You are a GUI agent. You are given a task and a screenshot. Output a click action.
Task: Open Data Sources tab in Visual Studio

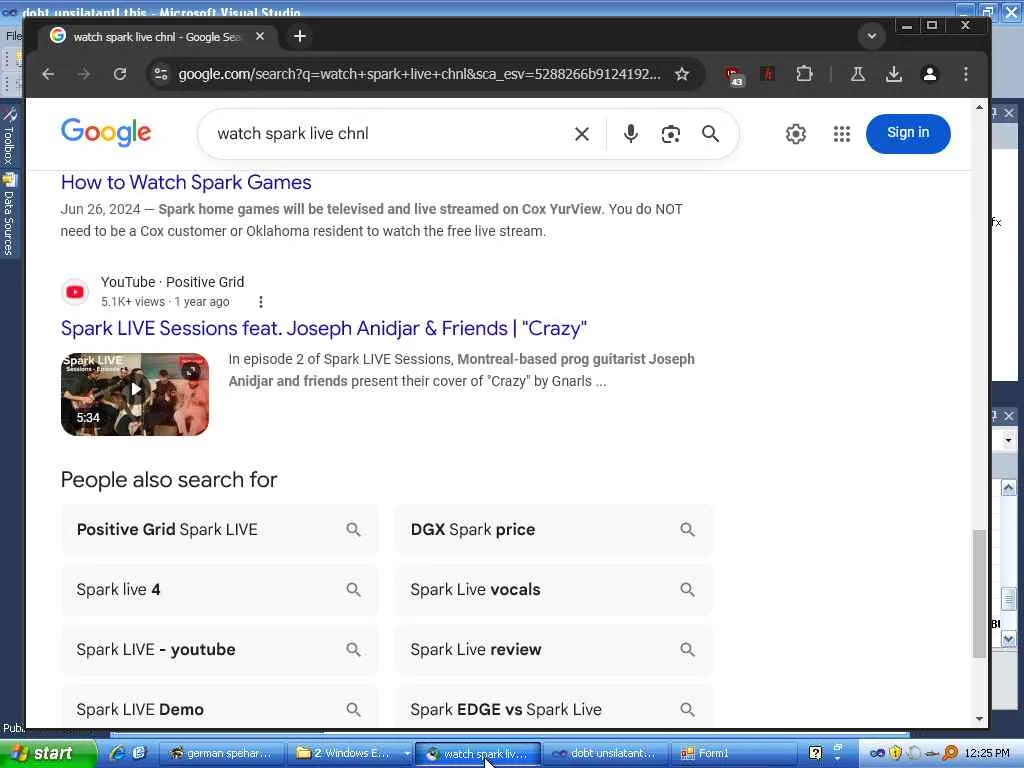point(8,214)
